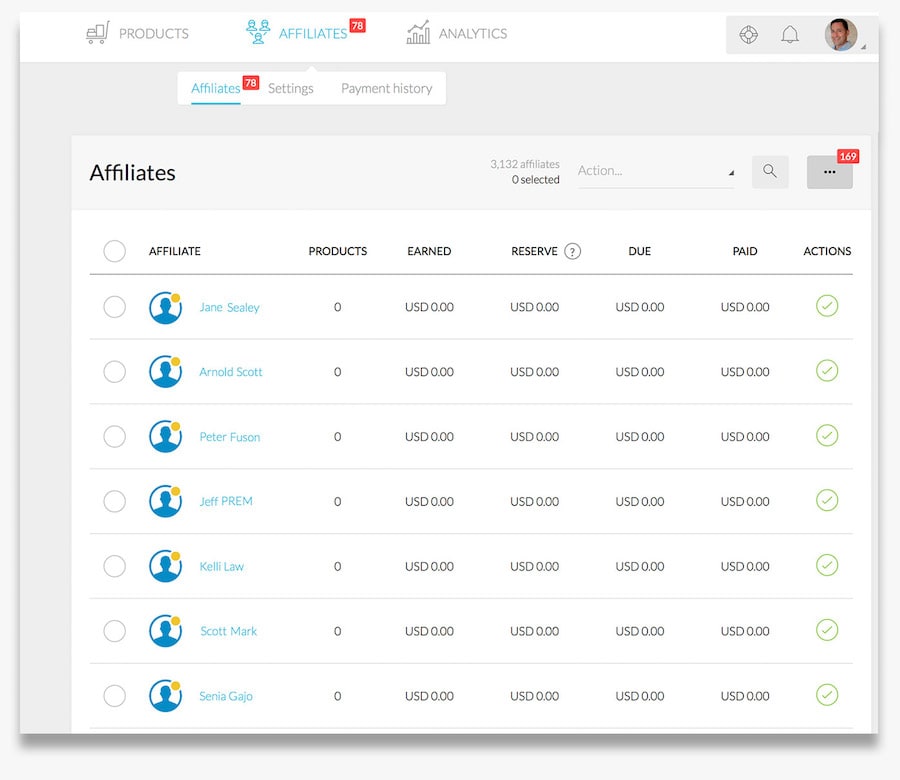900x780 pixels.
Task: Click the green checkmark for Kelli Law
Action: [x=826, y=565]
